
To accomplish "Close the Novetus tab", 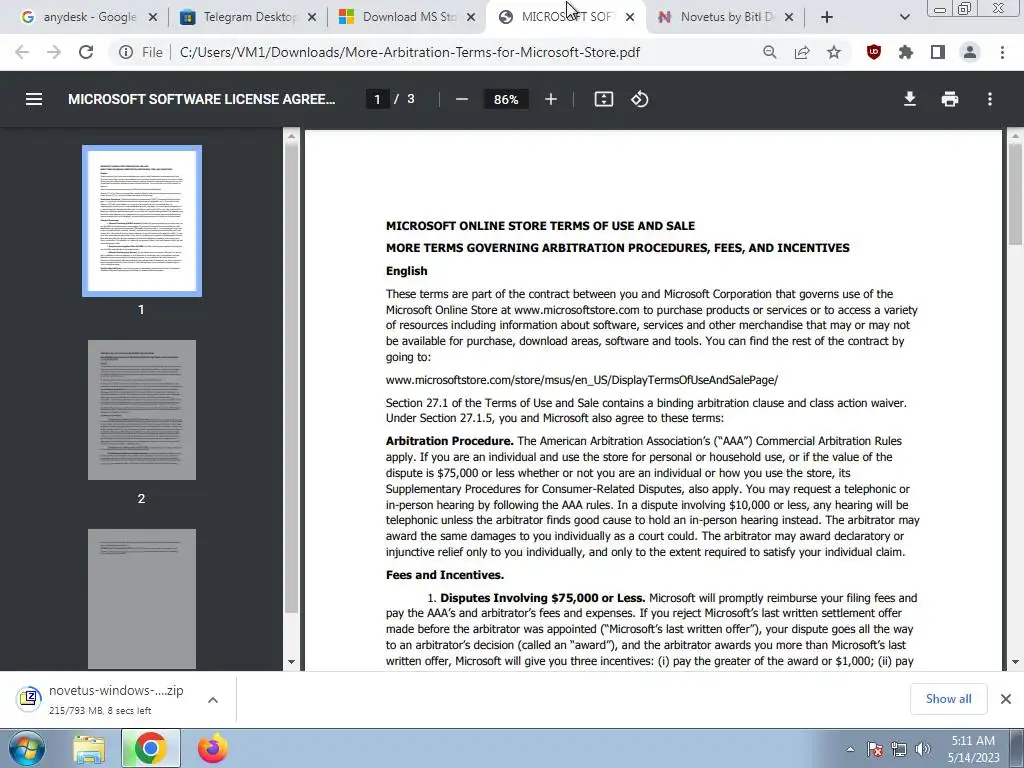I will point(789,18).
